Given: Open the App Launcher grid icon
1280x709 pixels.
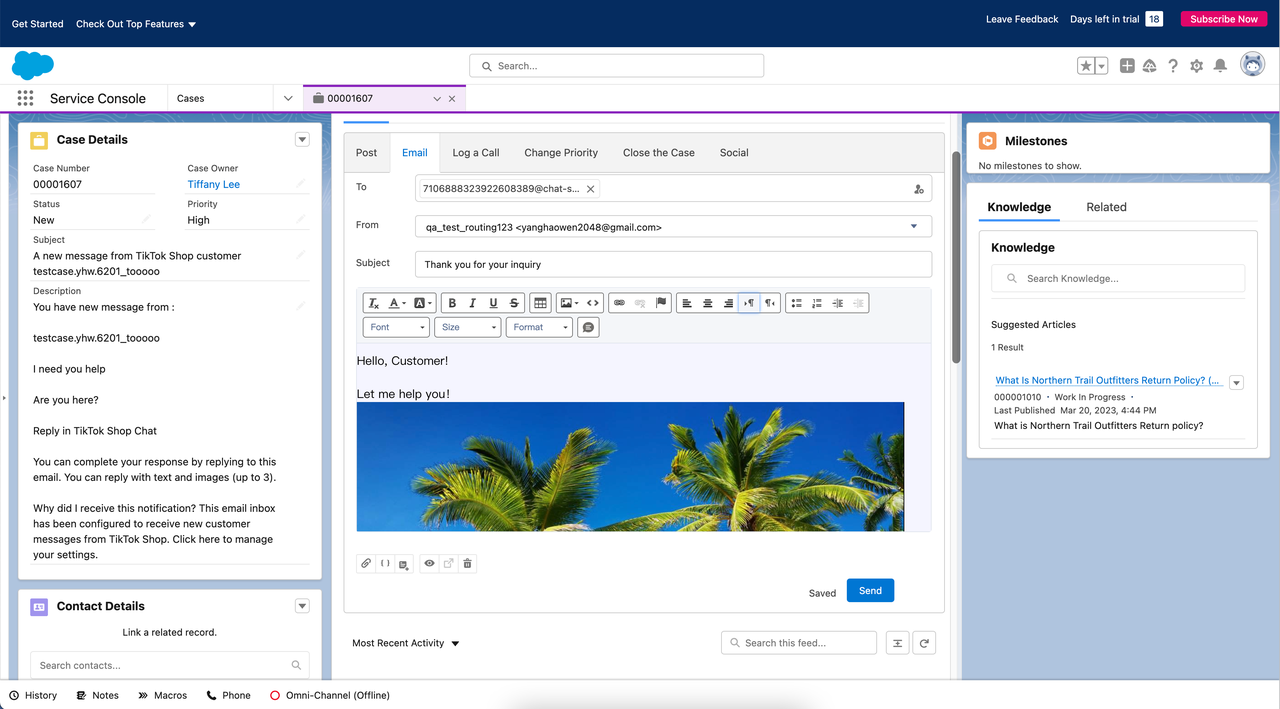Looking at the screenshot, I should 25,98.
